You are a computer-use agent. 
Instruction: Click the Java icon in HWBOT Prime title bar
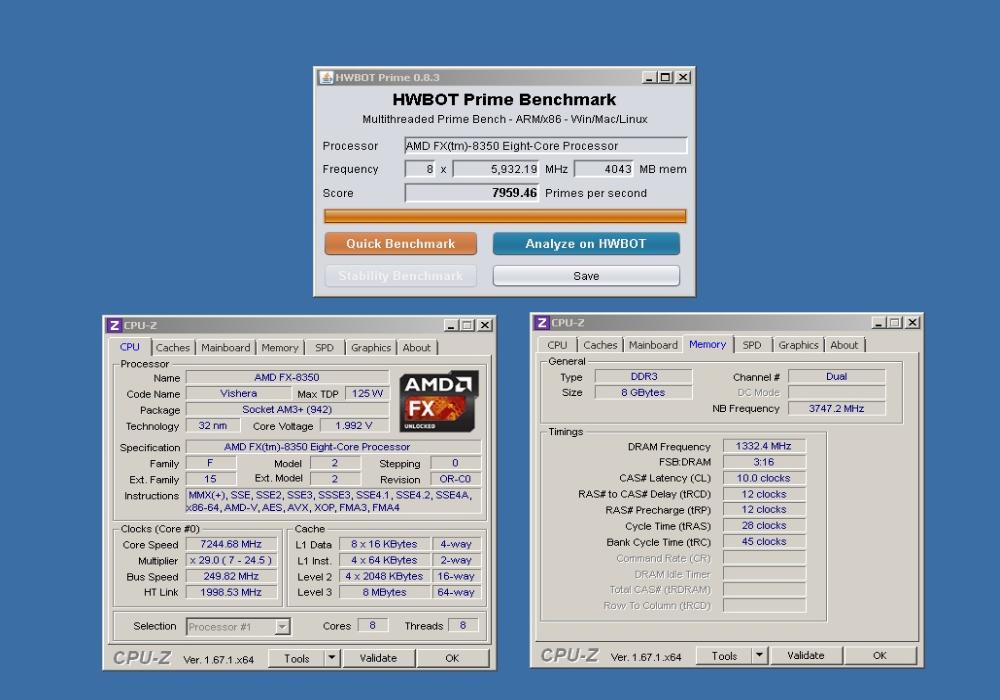point(327,77)
